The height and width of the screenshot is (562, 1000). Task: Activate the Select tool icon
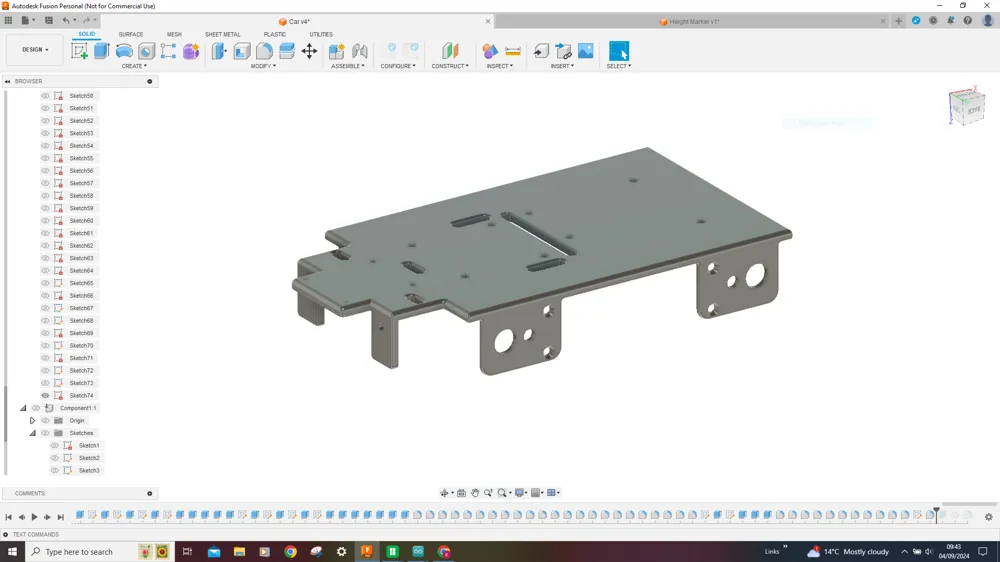(x=619, y=51)
